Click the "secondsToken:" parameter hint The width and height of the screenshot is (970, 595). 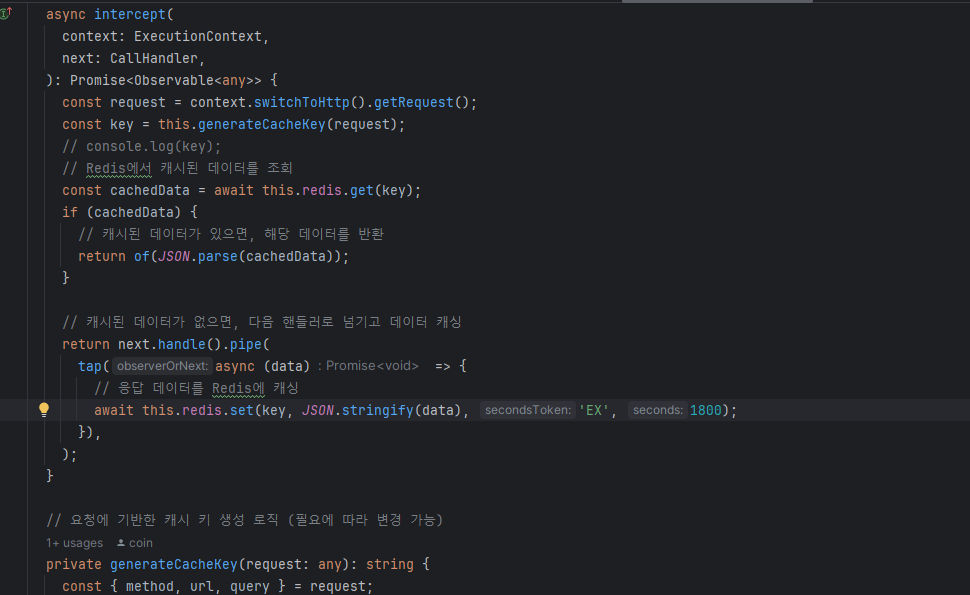(528, 410)
